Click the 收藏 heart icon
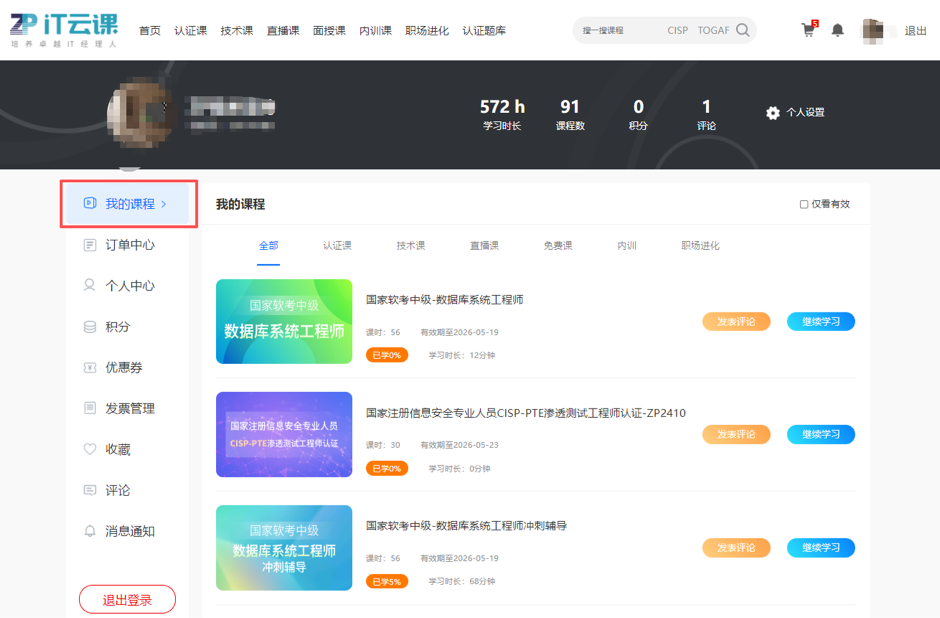This screenshot has width=940, height=618. click(x=90, y=450)
